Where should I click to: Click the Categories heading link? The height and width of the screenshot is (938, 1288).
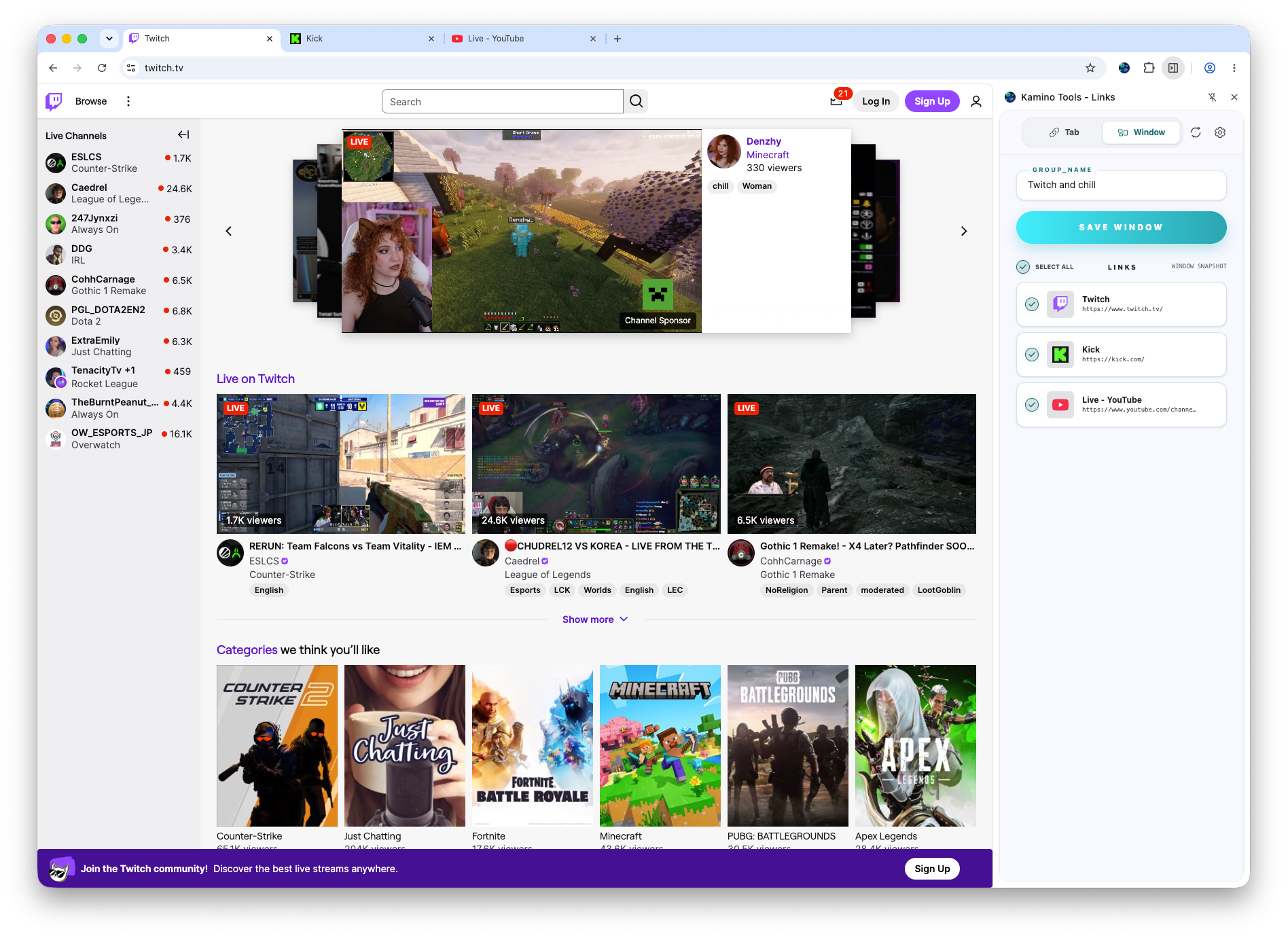(247, 650)
